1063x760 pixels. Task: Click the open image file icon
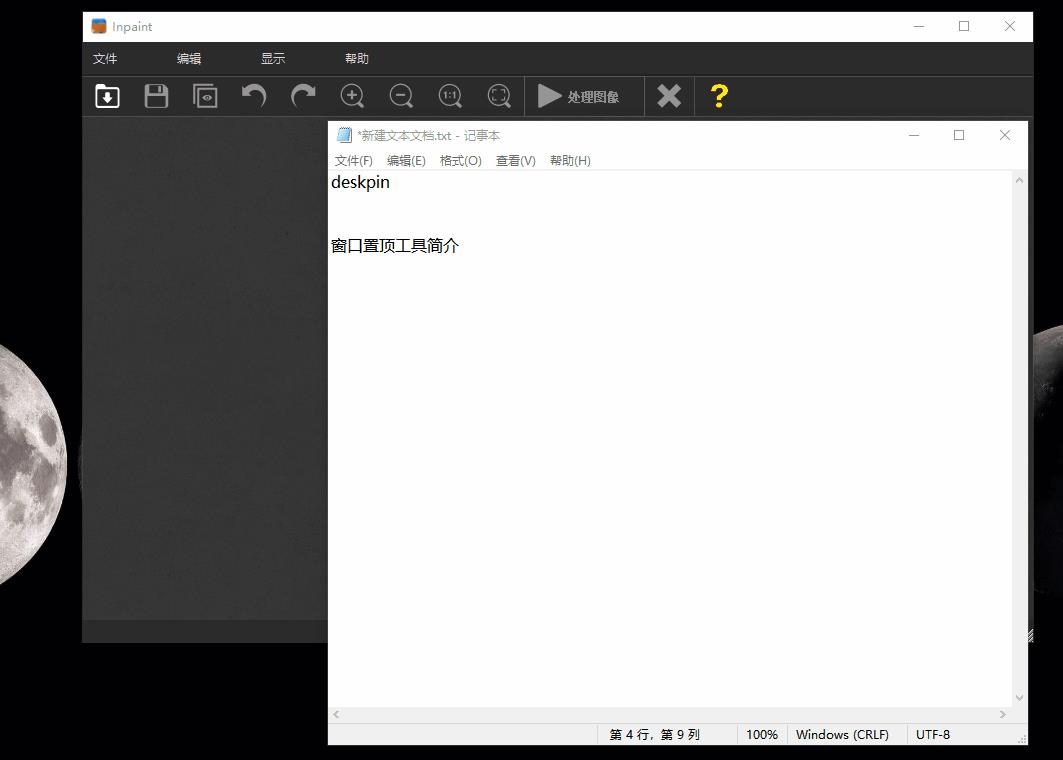(107, 96)
